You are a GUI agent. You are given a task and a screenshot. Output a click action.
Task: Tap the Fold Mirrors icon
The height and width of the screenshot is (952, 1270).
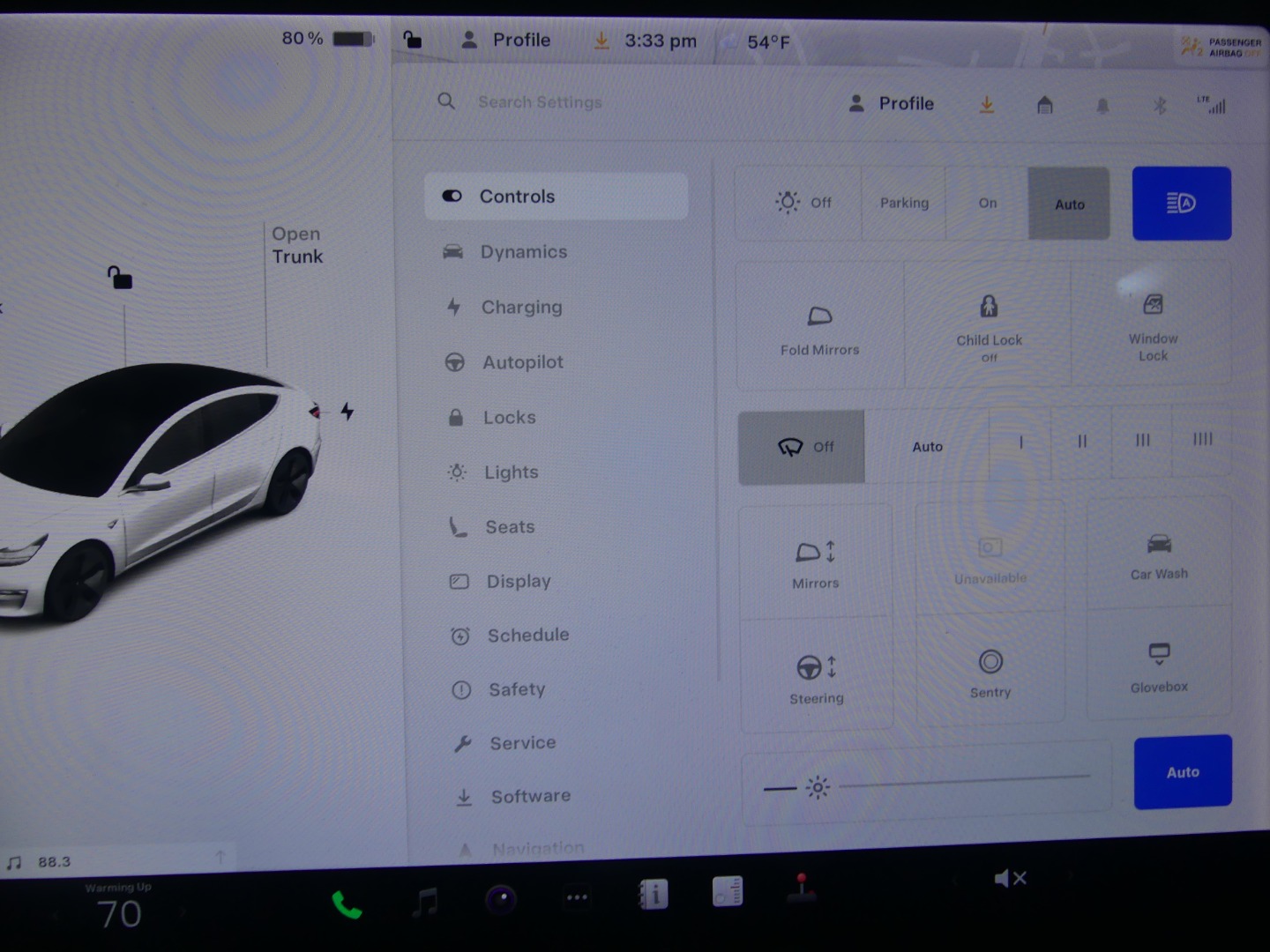click(x=819, y=317)
